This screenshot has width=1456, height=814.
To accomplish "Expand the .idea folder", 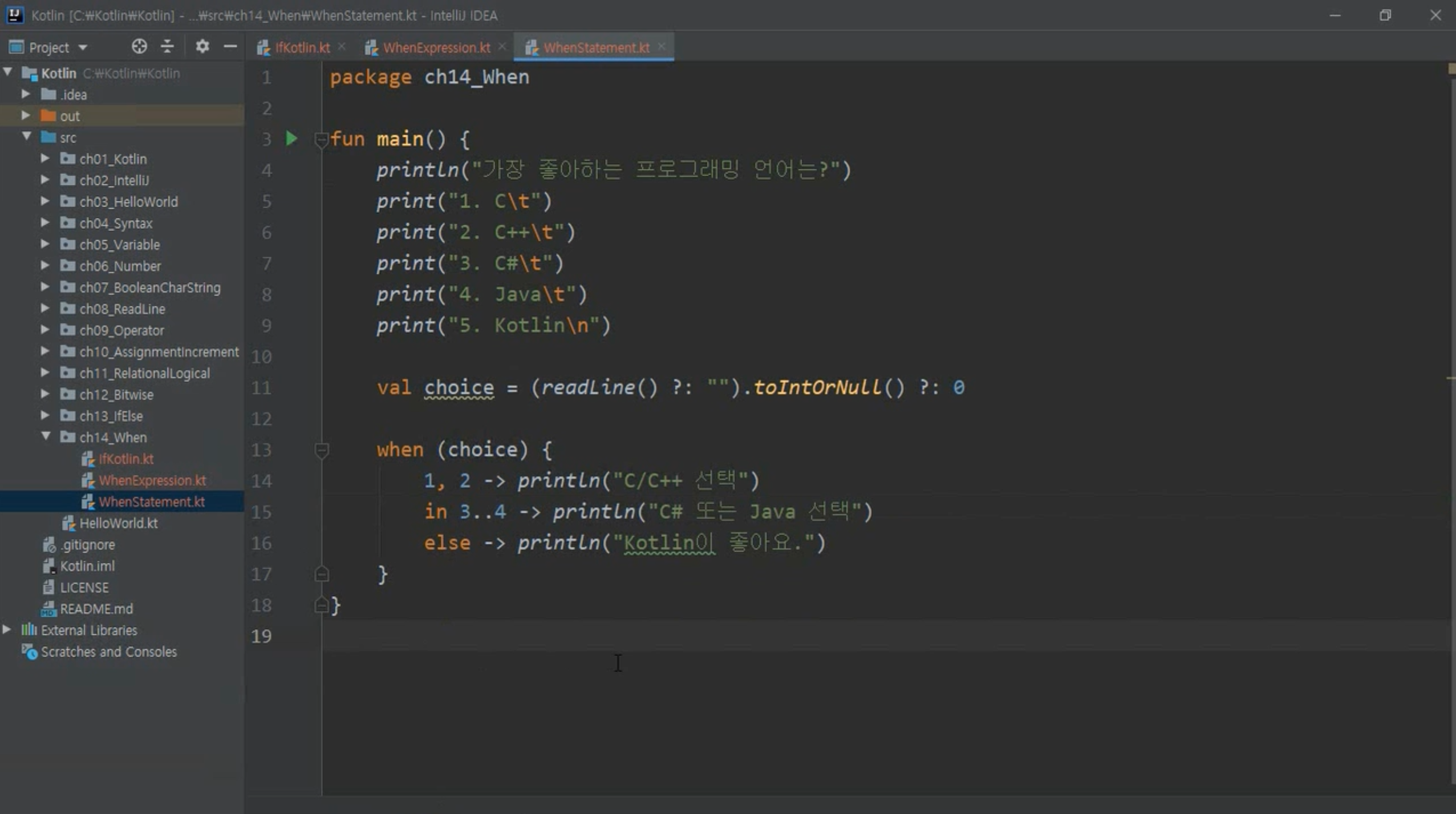I will (26, 94).
